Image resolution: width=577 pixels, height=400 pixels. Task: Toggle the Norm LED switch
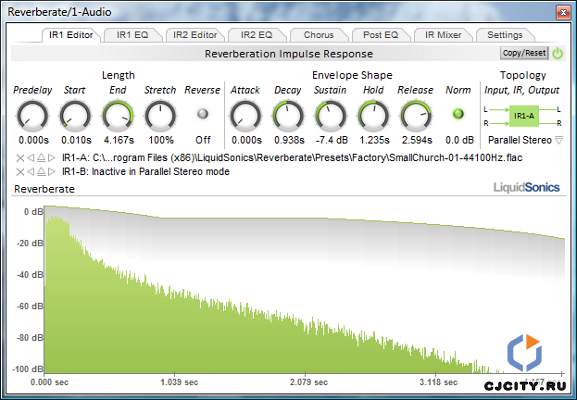pyautogui.click(x=458, y=114)
